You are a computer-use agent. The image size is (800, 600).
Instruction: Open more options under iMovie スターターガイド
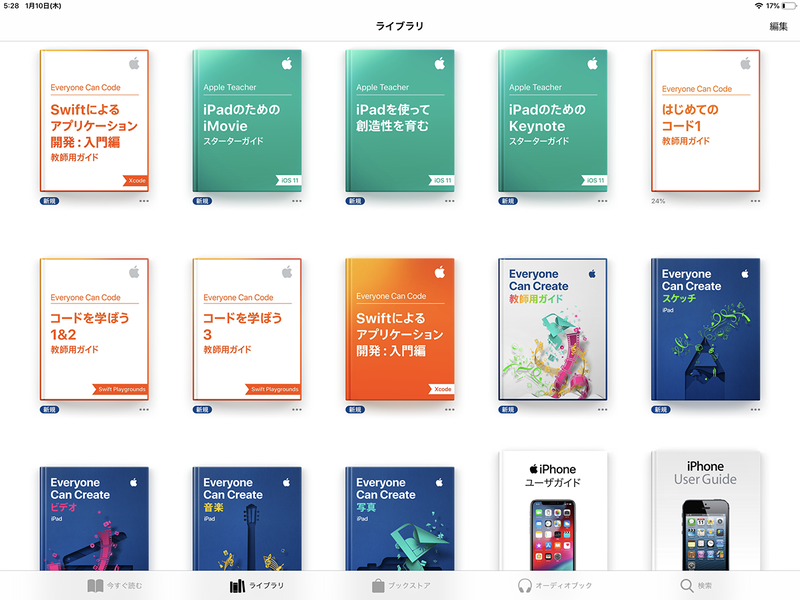296,201
